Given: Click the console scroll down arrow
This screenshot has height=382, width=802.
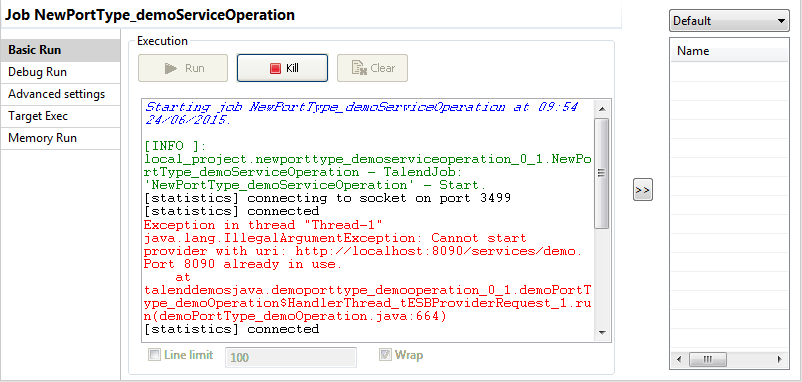Looking at the screenshot, I should (602, 332).
